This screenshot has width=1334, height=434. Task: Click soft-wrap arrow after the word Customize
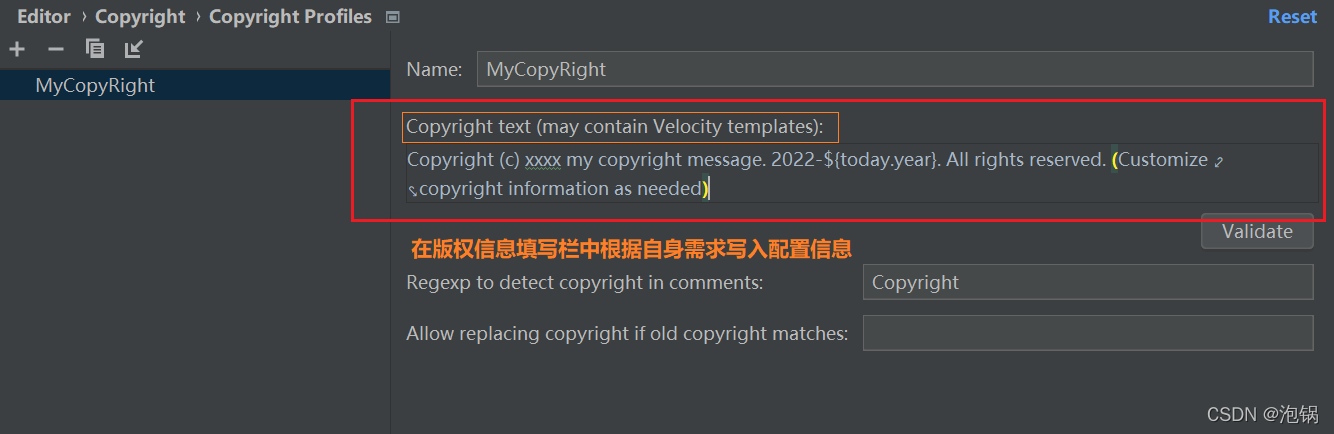tap(1218, 160)
